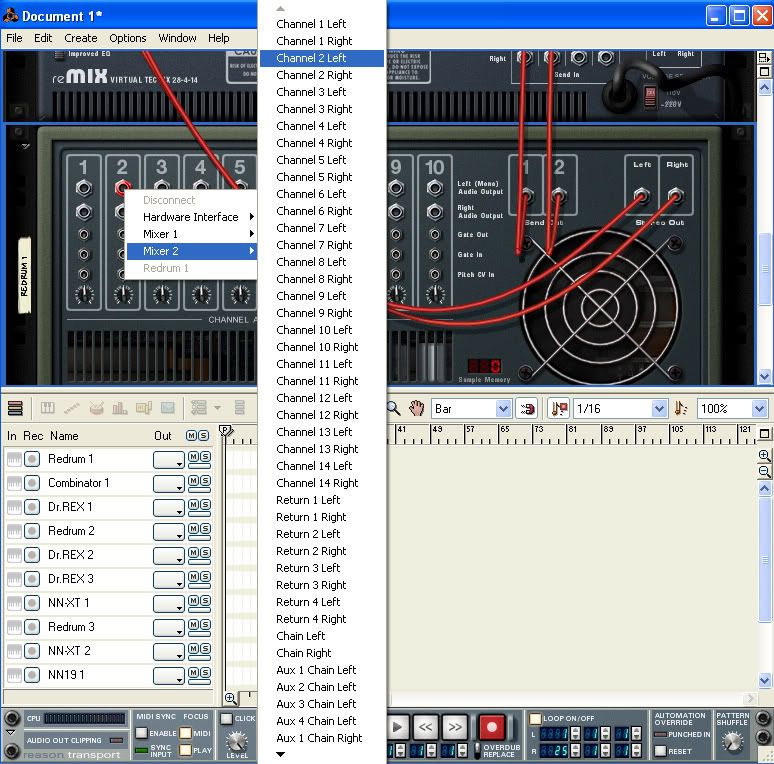Show the controller lane icon

pos(168,408)
